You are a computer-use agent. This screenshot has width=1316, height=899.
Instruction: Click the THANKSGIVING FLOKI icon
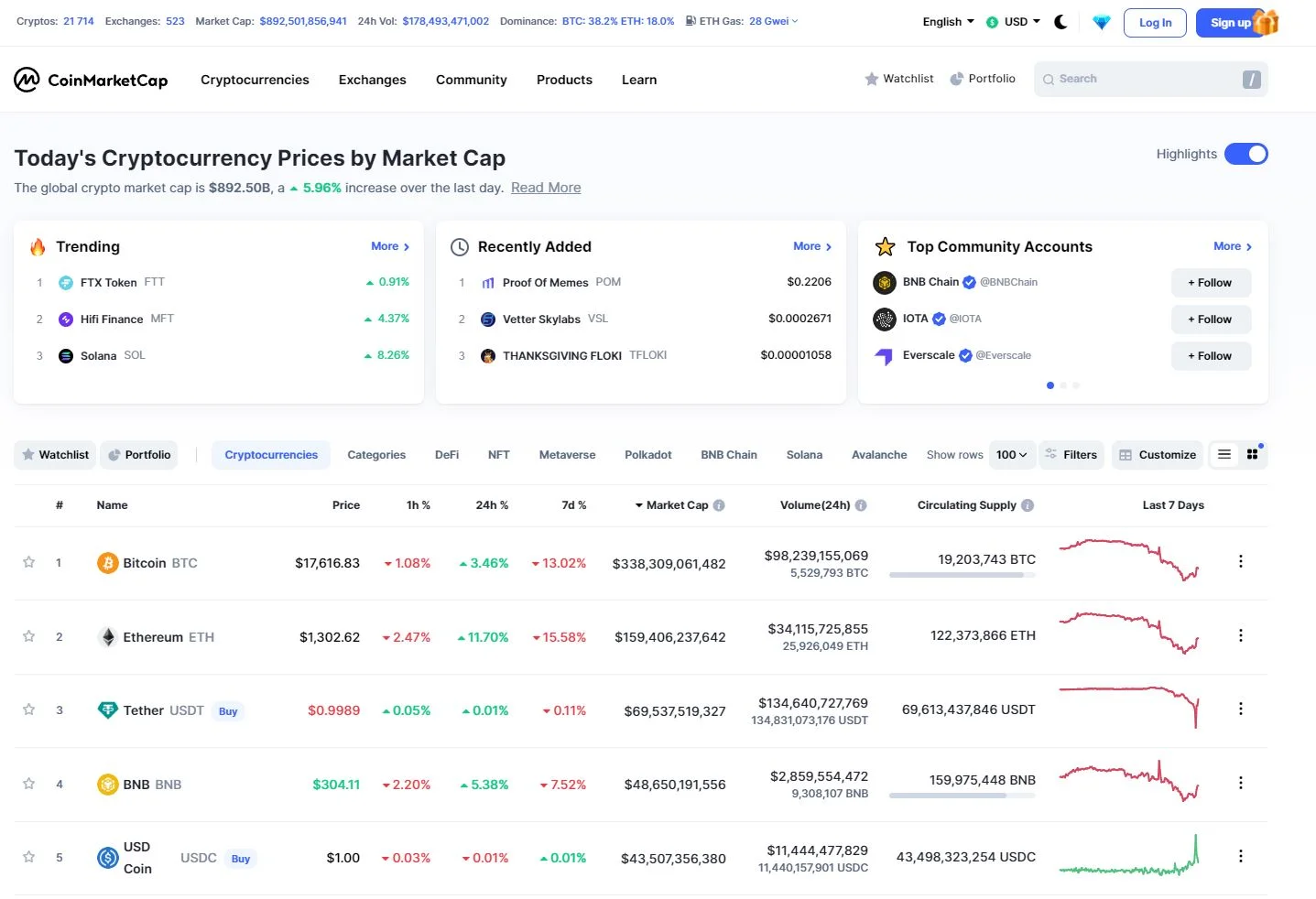pyautogui.click(x=488, y=356)
